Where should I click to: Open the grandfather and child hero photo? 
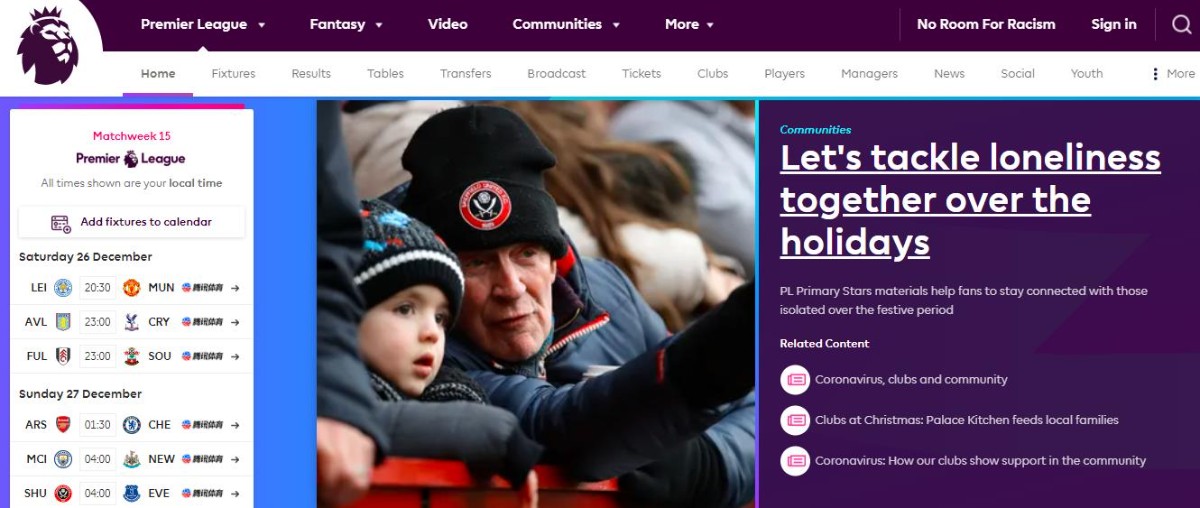click(535, 304)
